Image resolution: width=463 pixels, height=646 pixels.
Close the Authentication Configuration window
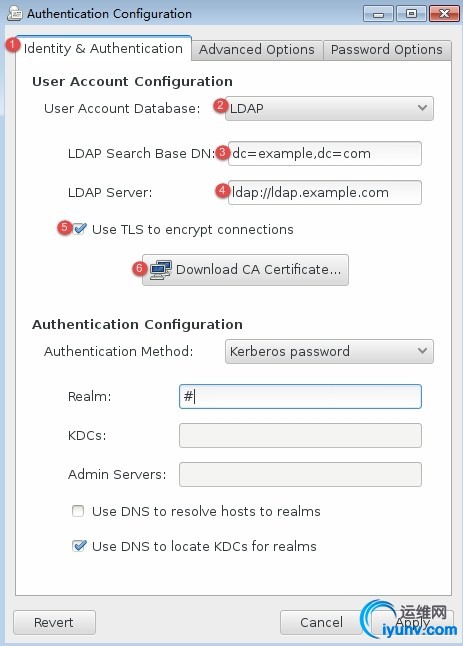pos(444,14)
